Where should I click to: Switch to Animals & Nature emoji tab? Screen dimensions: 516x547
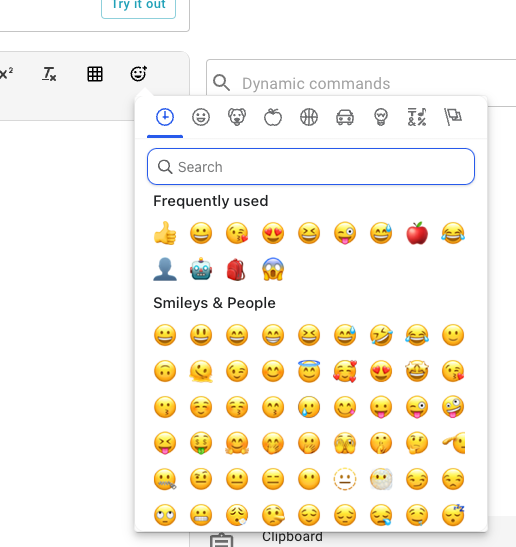pos(237,117)
